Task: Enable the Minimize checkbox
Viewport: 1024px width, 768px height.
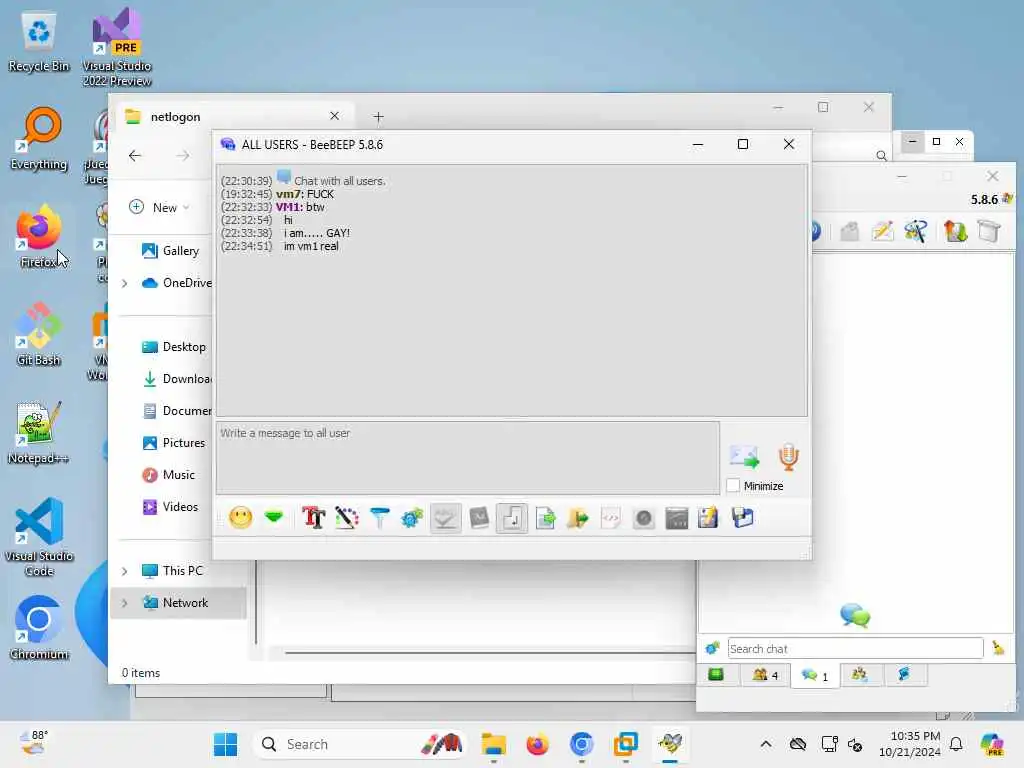Action: pos(733,485)
